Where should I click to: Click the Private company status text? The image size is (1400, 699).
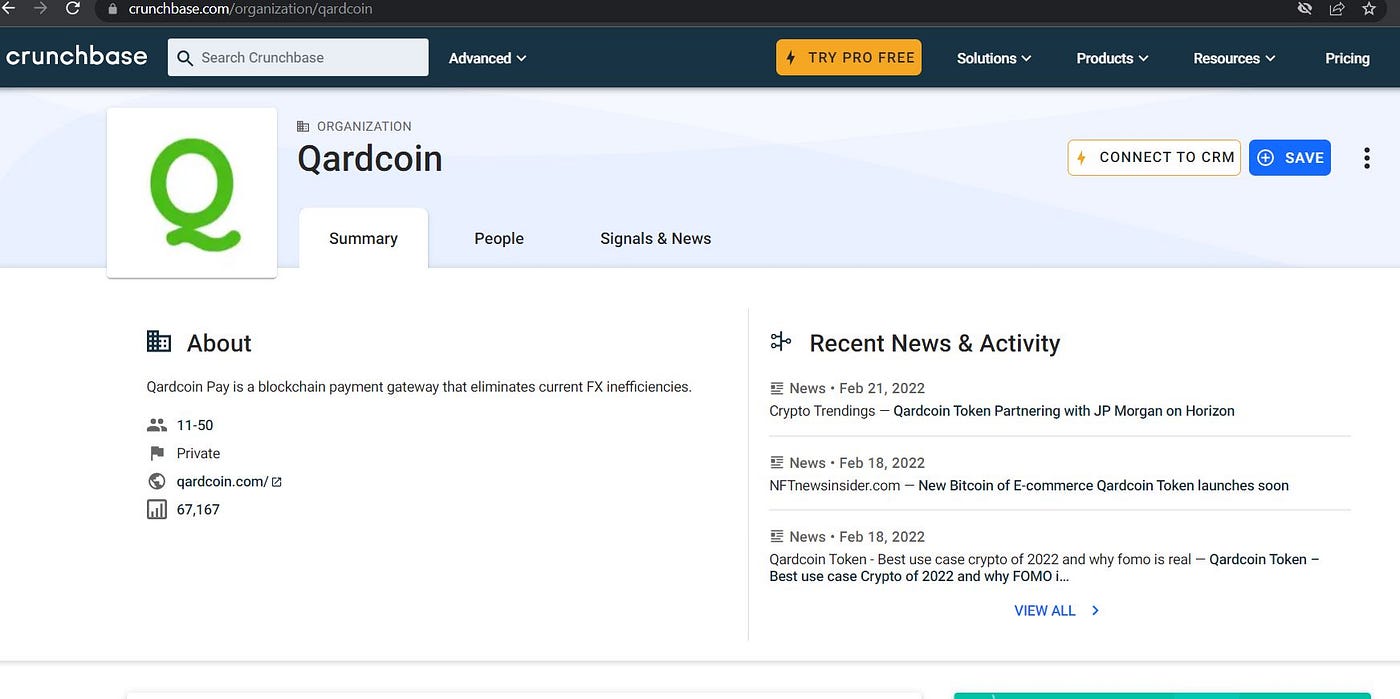[x=198, y=453]
